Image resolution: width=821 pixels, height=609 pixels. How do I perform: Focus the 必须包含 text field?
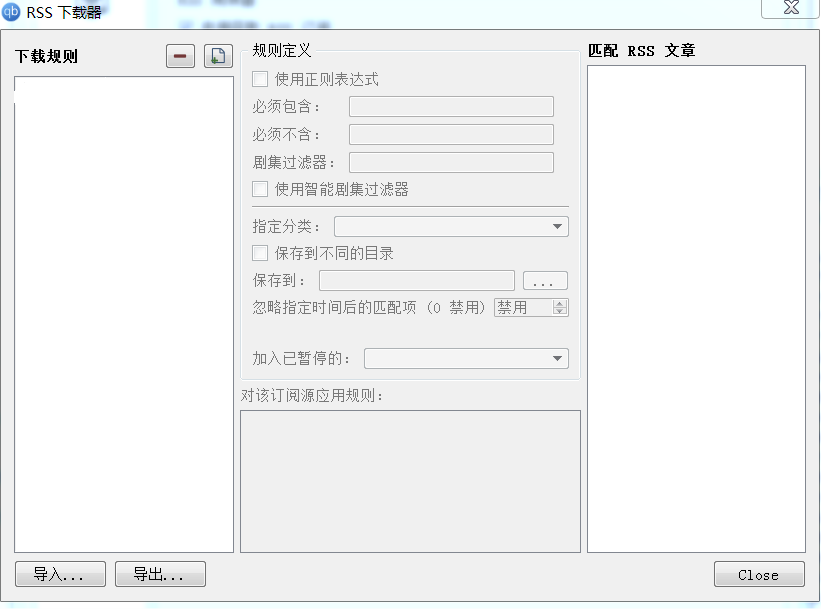click(x=451, y=106)
